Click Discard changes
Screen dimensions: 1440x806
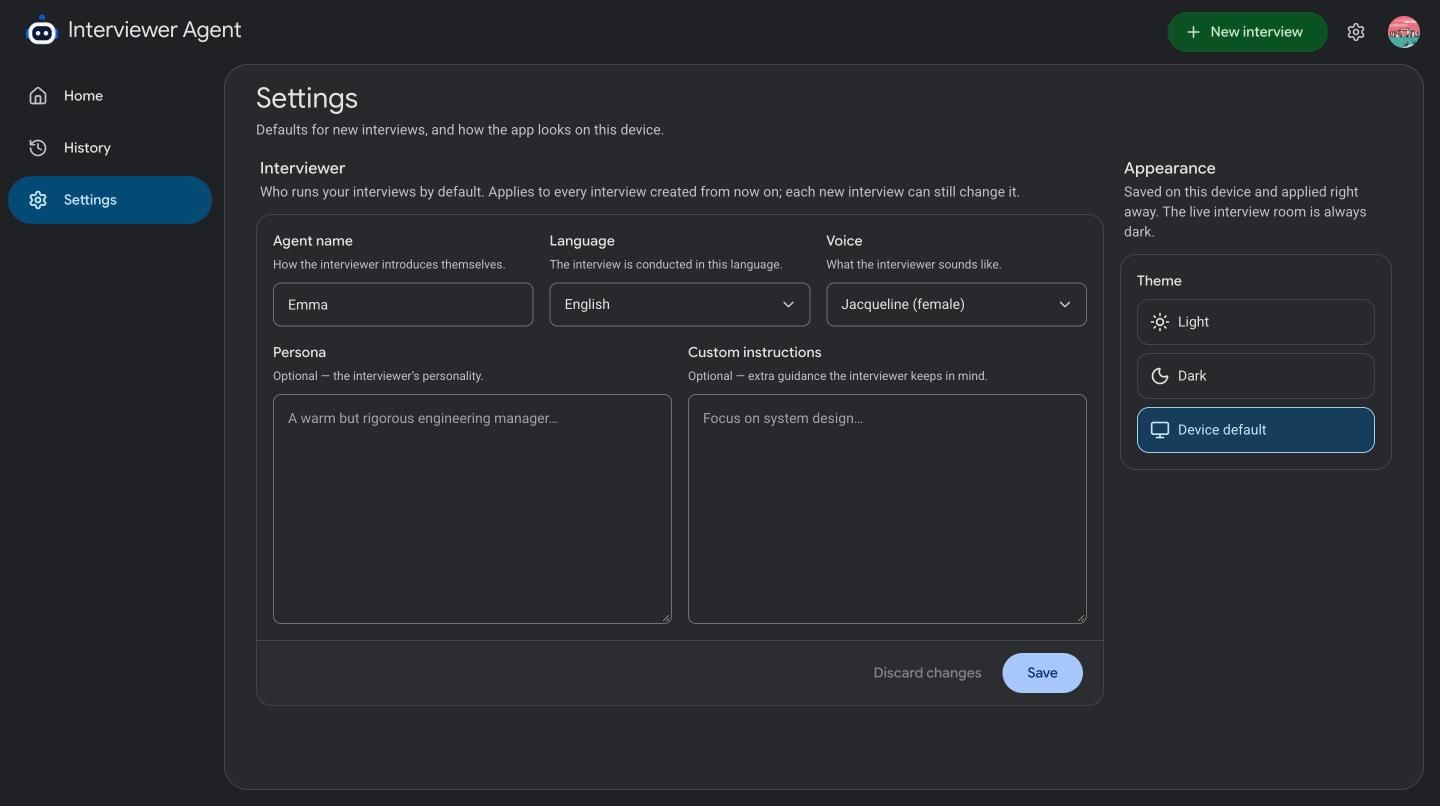[927, 673]
